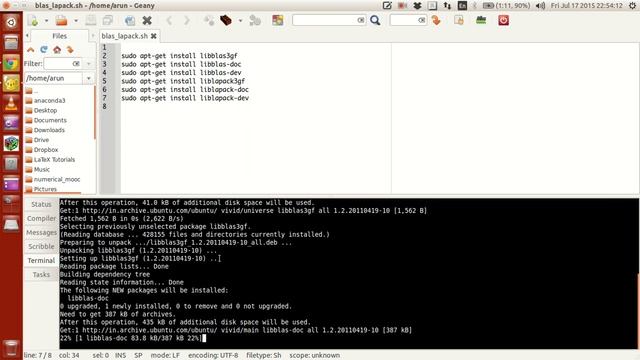Click the Build brick icon
Image resolution: width=640 pixels, height=360 pixels.
(226, 20)
